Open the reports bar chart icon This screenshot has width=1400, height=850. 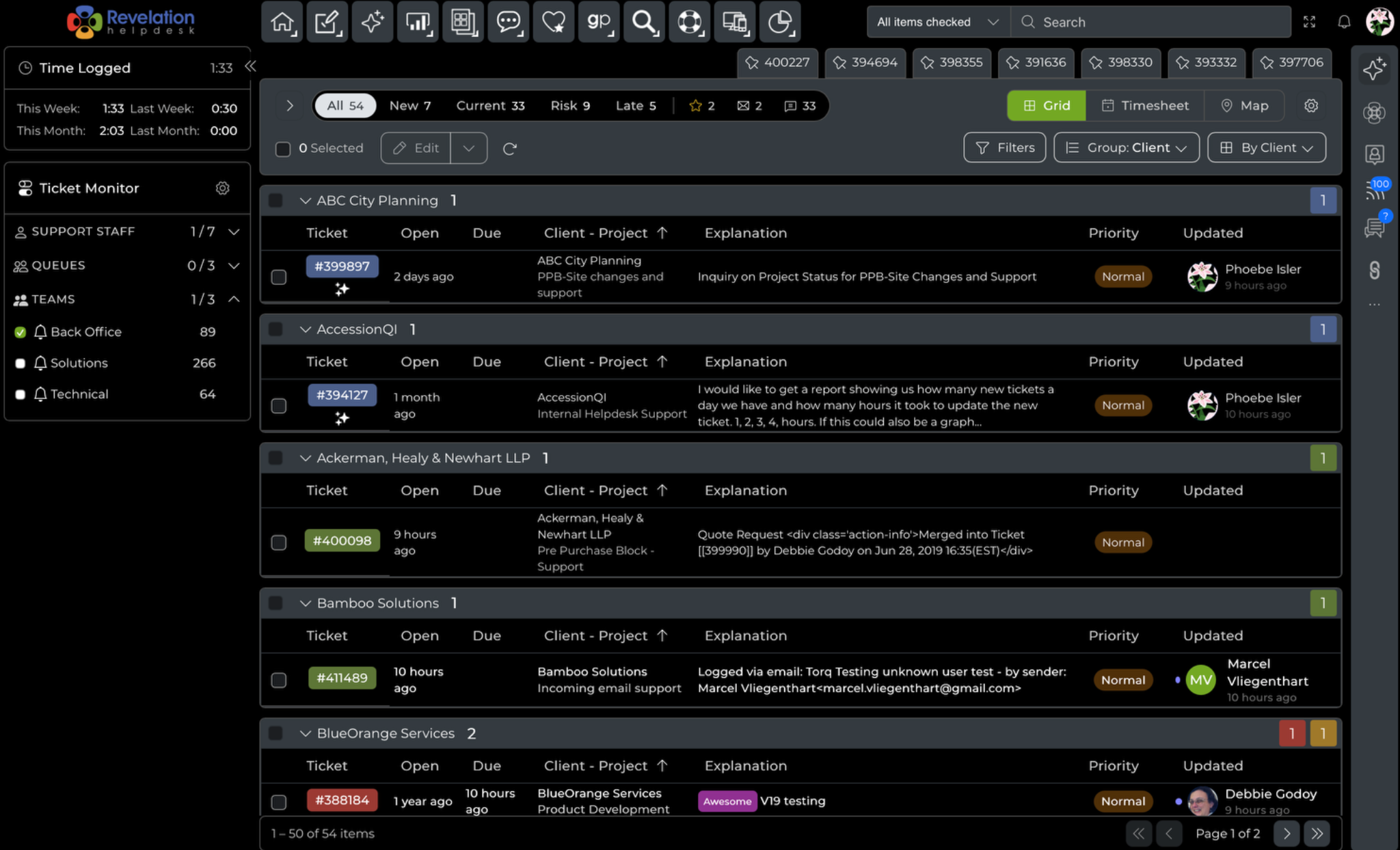click(x=417, y=22)
